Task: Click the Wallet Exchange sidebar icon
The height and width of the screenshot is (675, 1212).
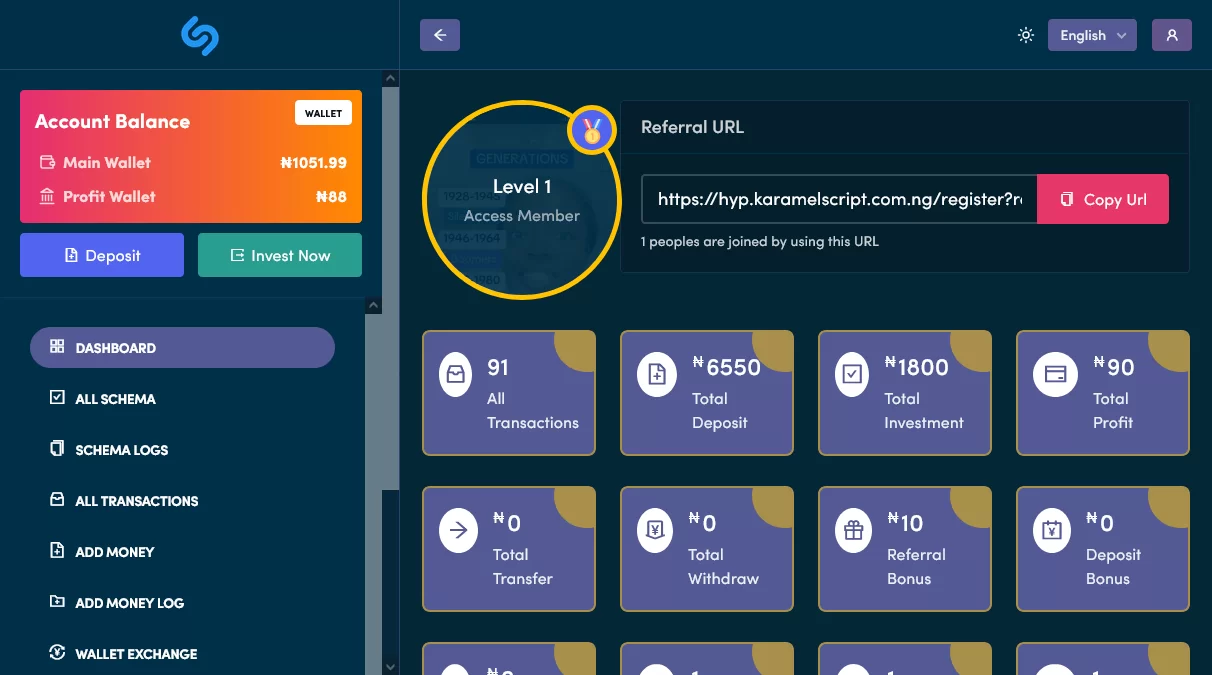Action: coord(57,653)
